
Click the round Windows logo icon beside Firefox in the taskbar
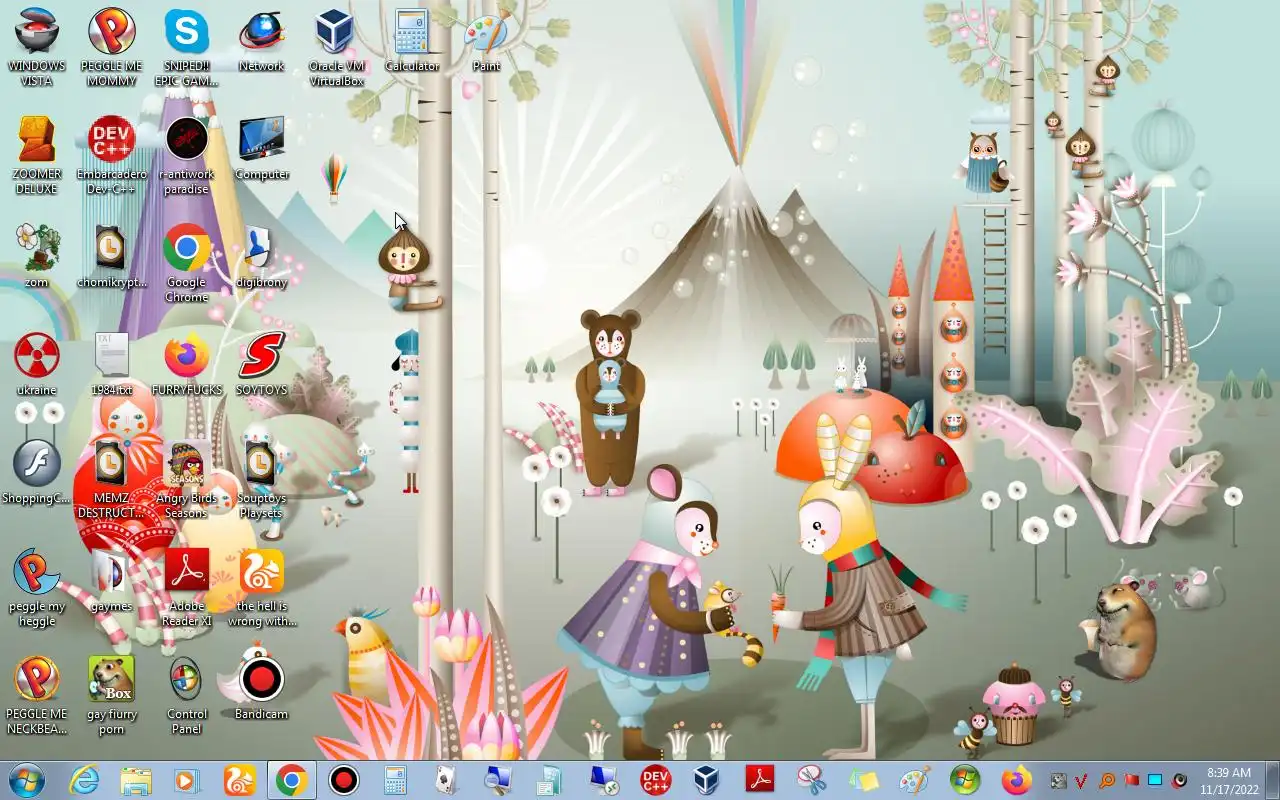tap(966, 780)
